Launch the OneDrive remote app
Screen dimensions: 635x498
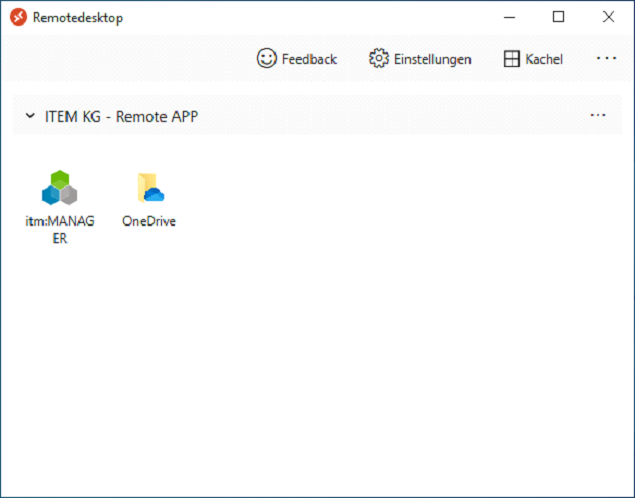point(149,199)
